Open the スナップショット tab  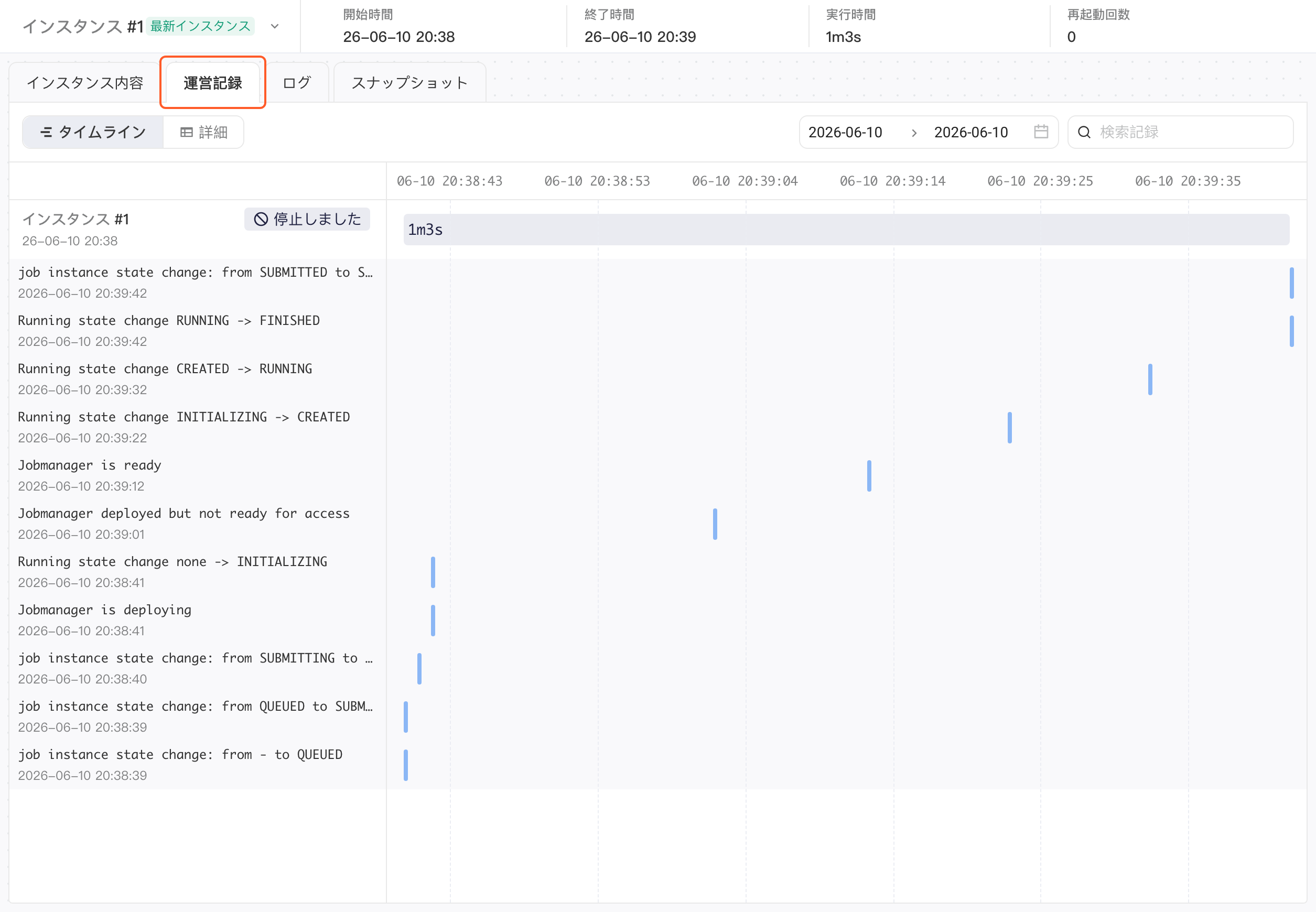click(x=410, y=83)
